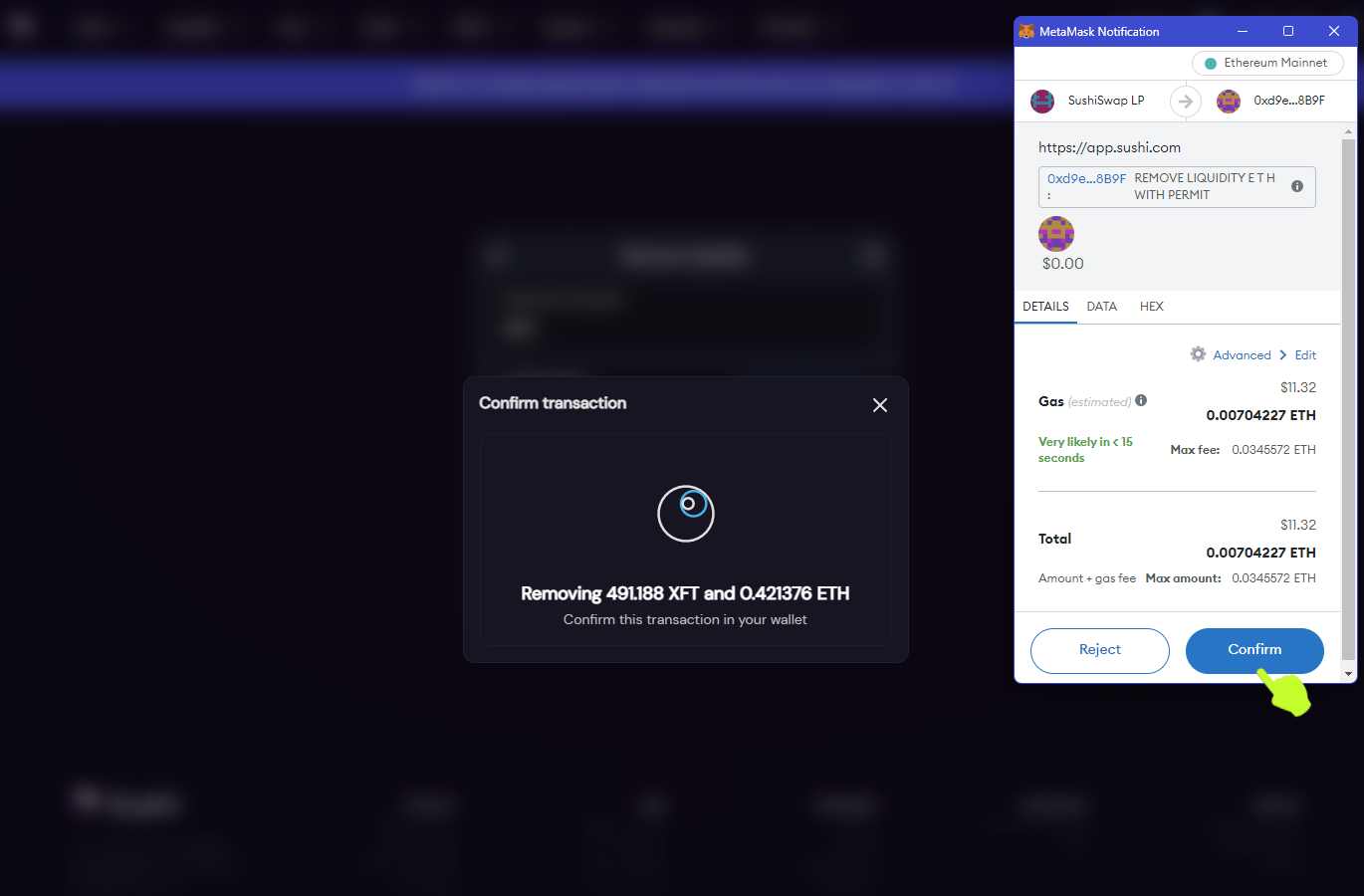Click the scrollbar down arrow in MetaMask
Viewport: 1364px width, 896px height.
point(1349,674)
